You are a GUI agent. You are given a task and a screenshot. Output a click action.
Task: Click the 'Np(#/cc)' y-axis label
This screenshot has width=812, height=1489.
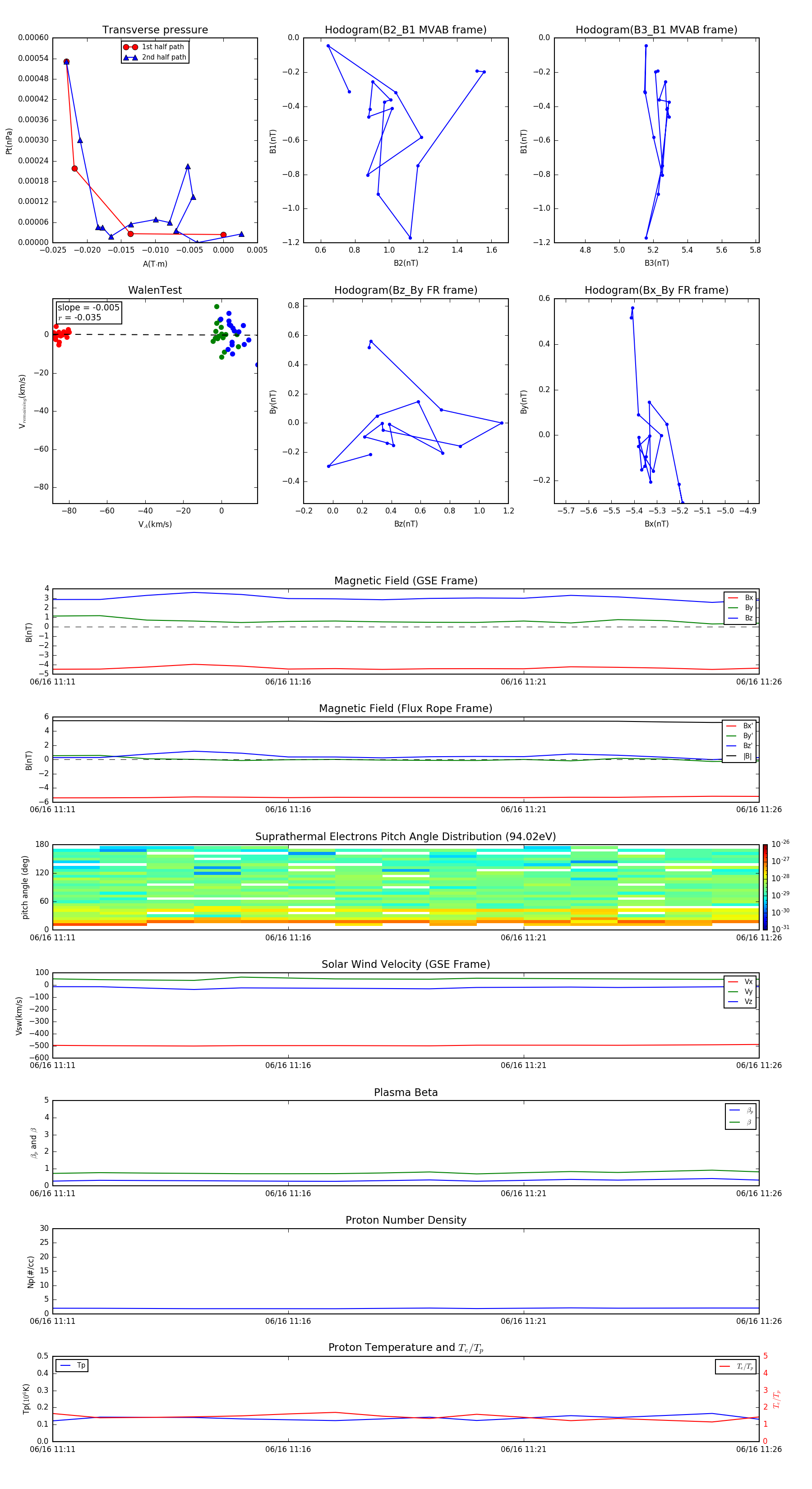coord(31,1272)
